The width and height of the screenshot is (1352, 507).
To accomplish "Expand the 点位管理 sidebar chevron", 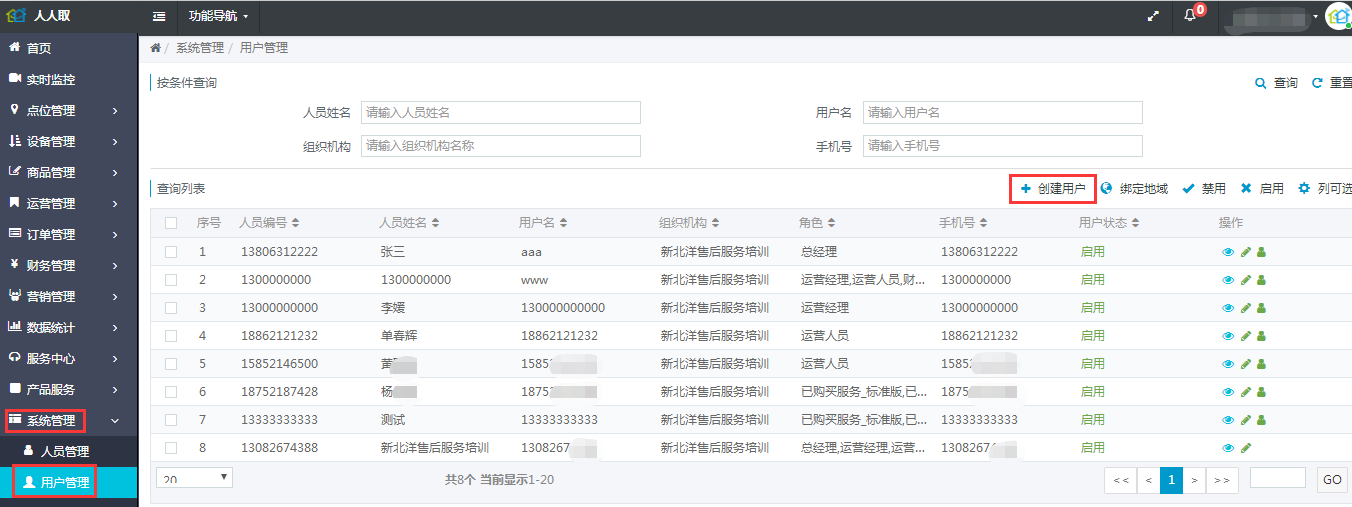I will coord(116,111).
